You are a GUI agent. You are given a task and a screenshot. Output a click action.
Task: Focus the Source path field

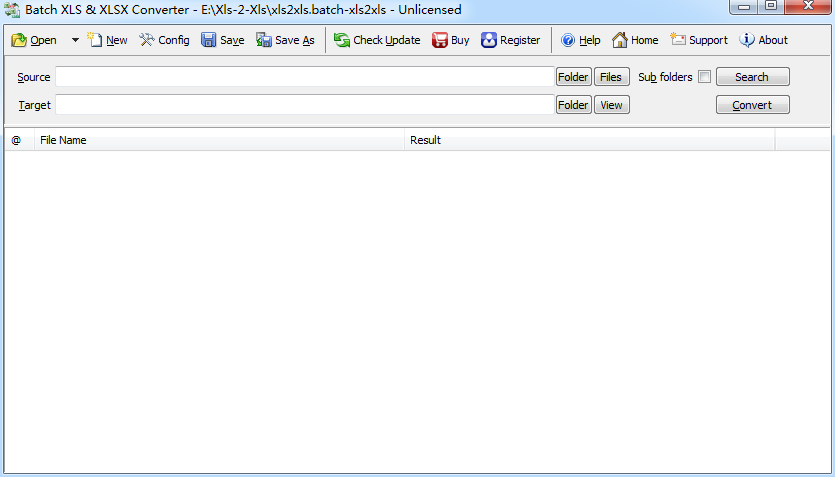[305, 77]
